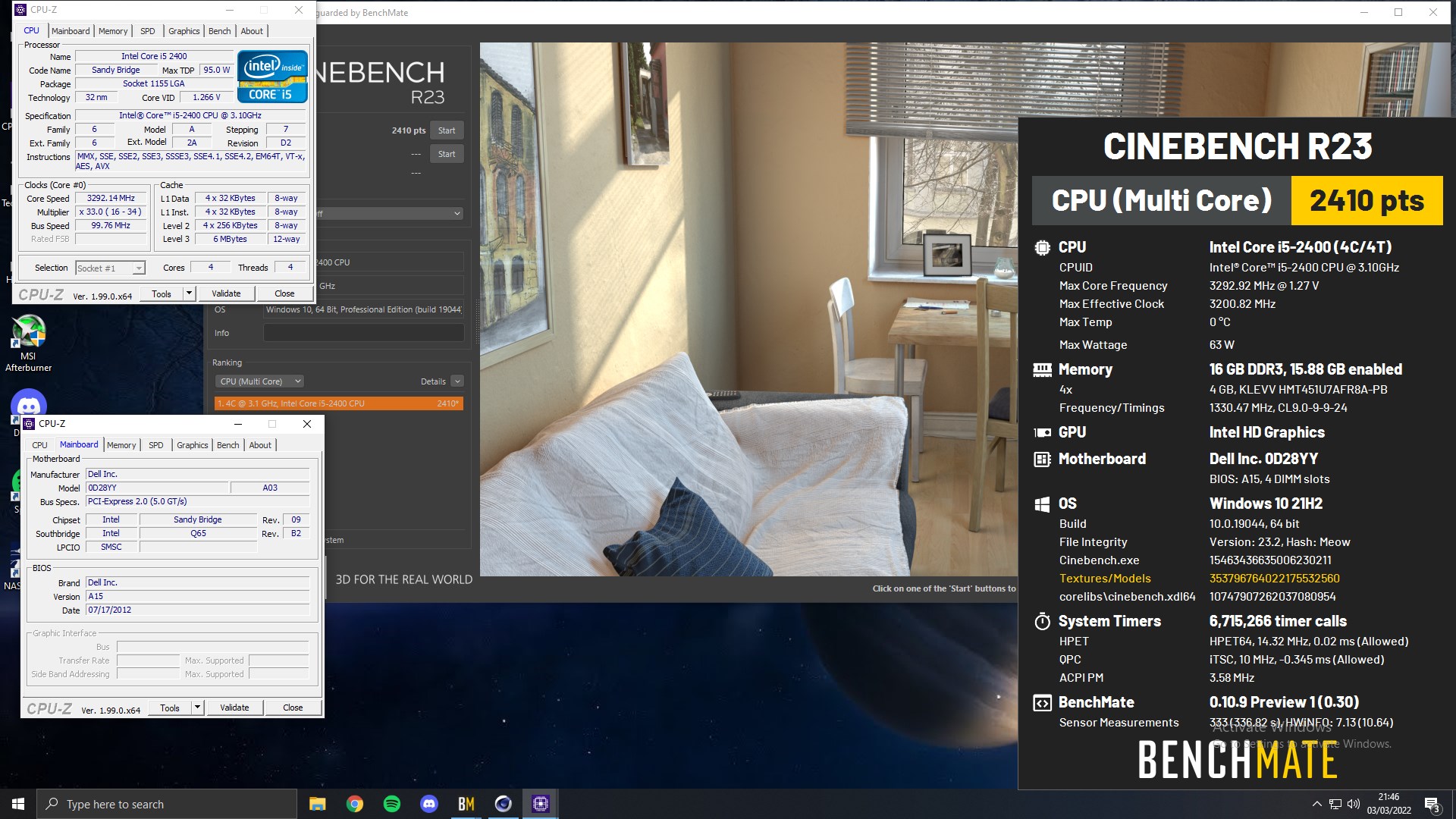The width and height of the screenshot is (1456, 819).
Task: Click the BenchMate code-bracket icon
Action: coord(1043,703)
